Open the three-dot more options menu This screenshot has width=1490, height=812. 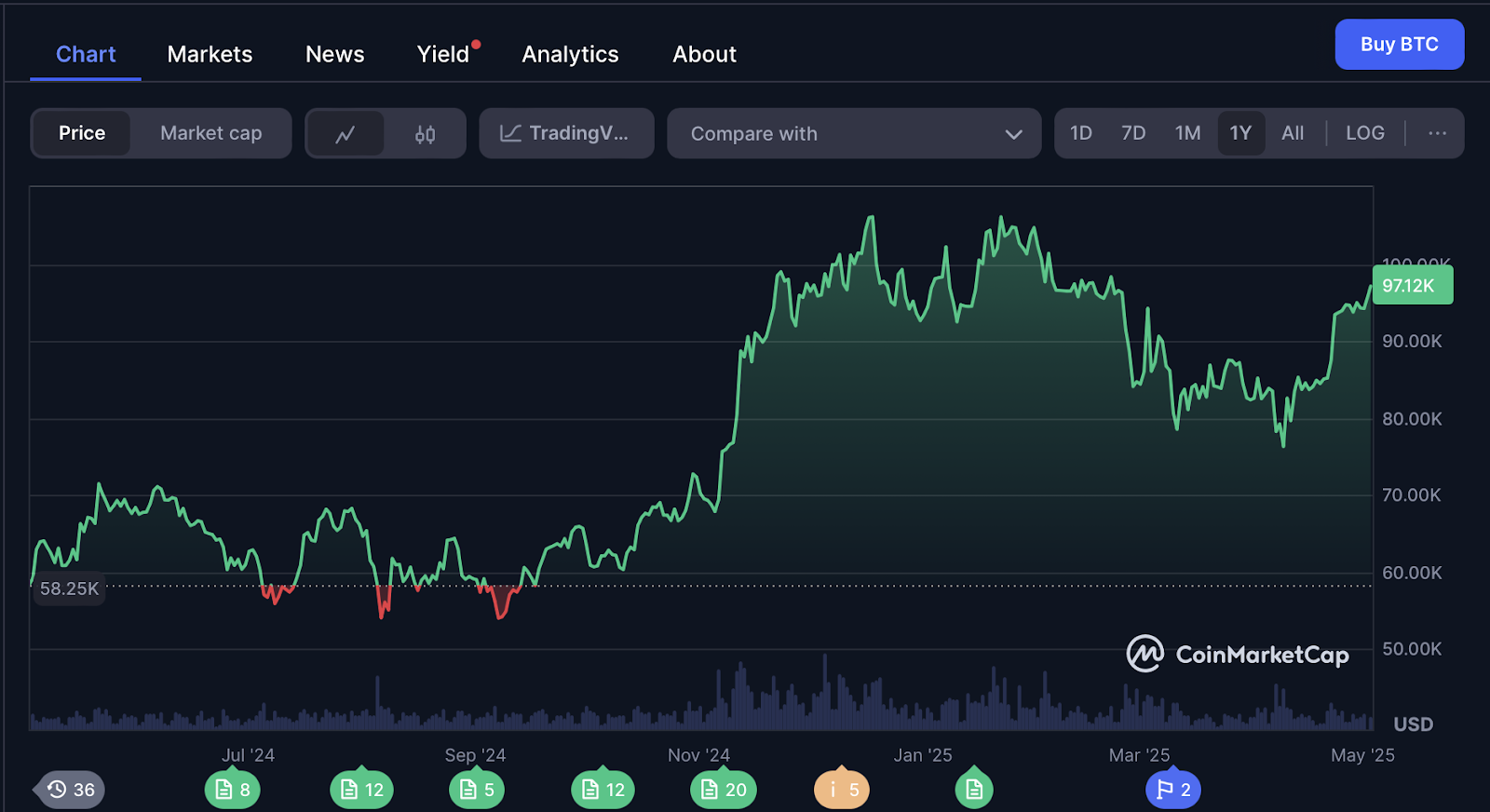pos(1437,133)
